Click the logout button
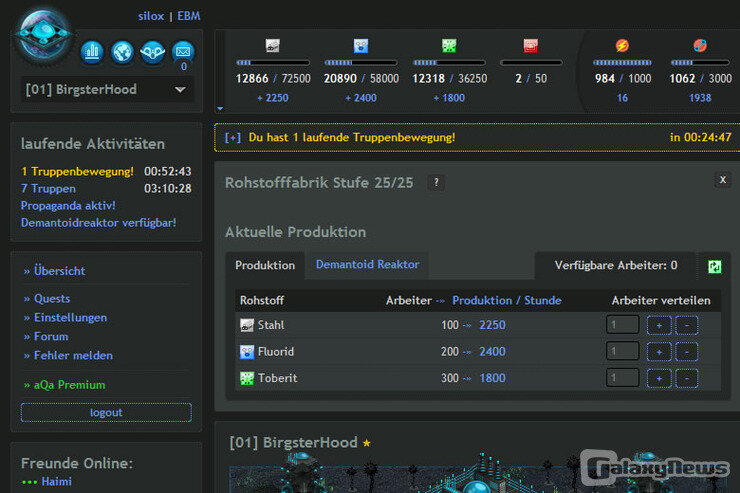The height and width of the screenshot is (493, 740). 106,412
